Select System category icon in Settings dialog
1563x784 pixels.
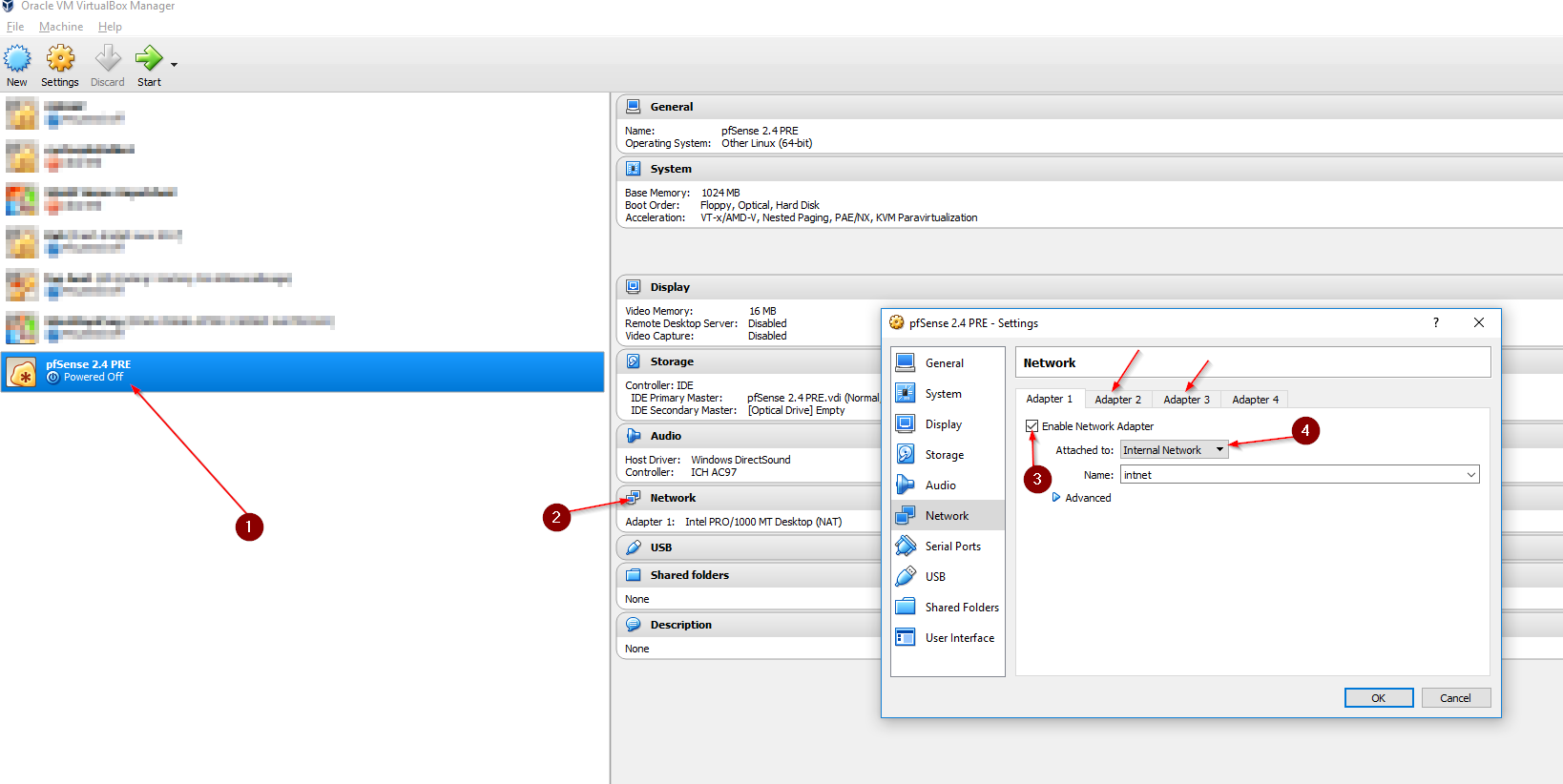906,393
